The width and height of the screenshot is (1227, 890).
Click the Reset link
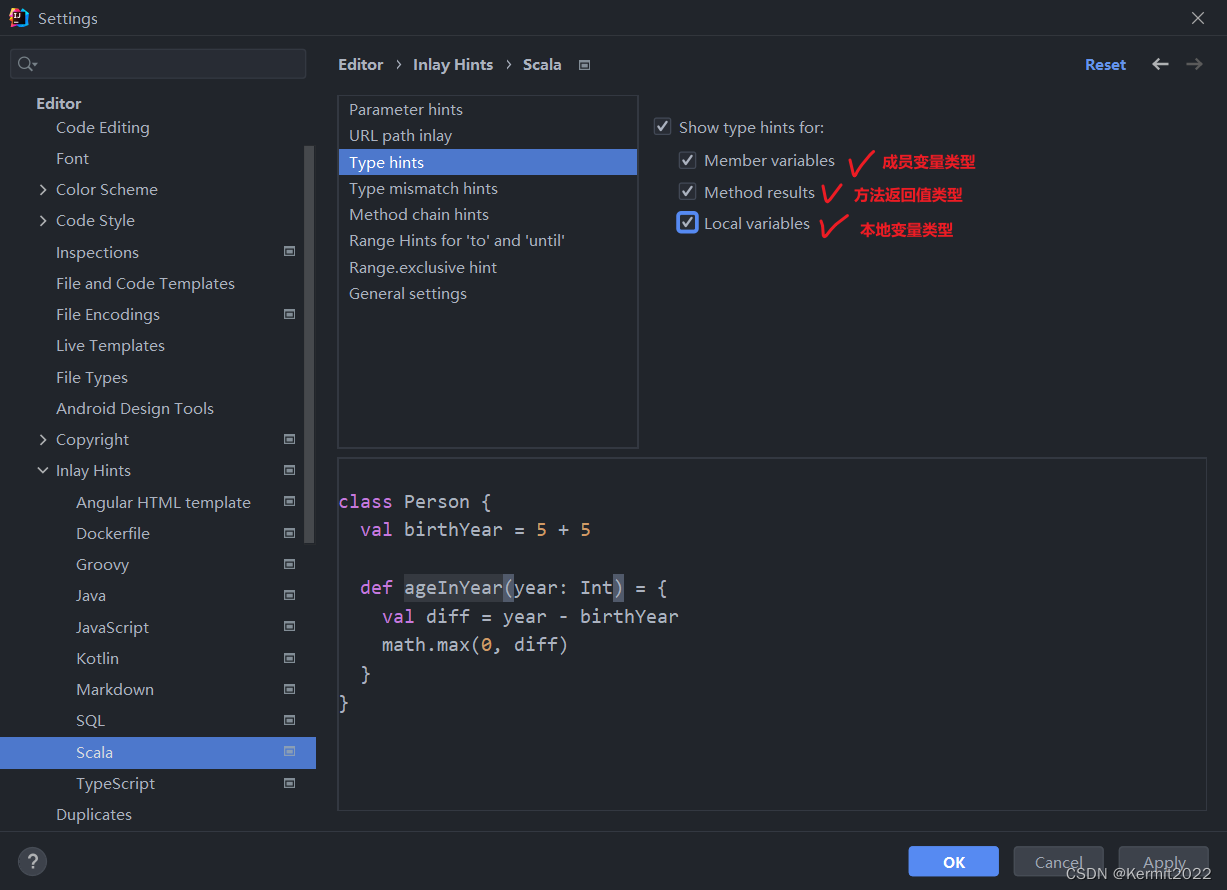tap(1105, 64)
